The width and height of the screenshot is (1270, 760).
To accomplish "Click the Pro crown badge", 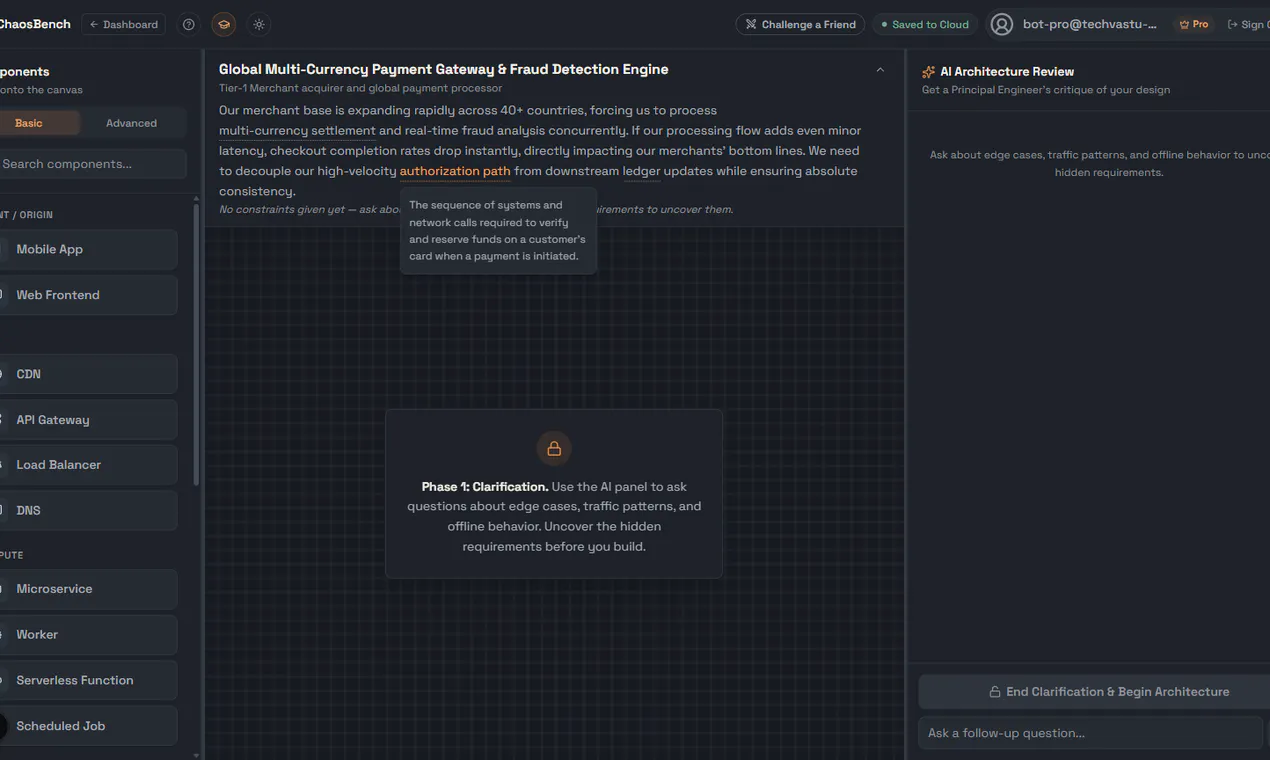I will (1194, 24).
